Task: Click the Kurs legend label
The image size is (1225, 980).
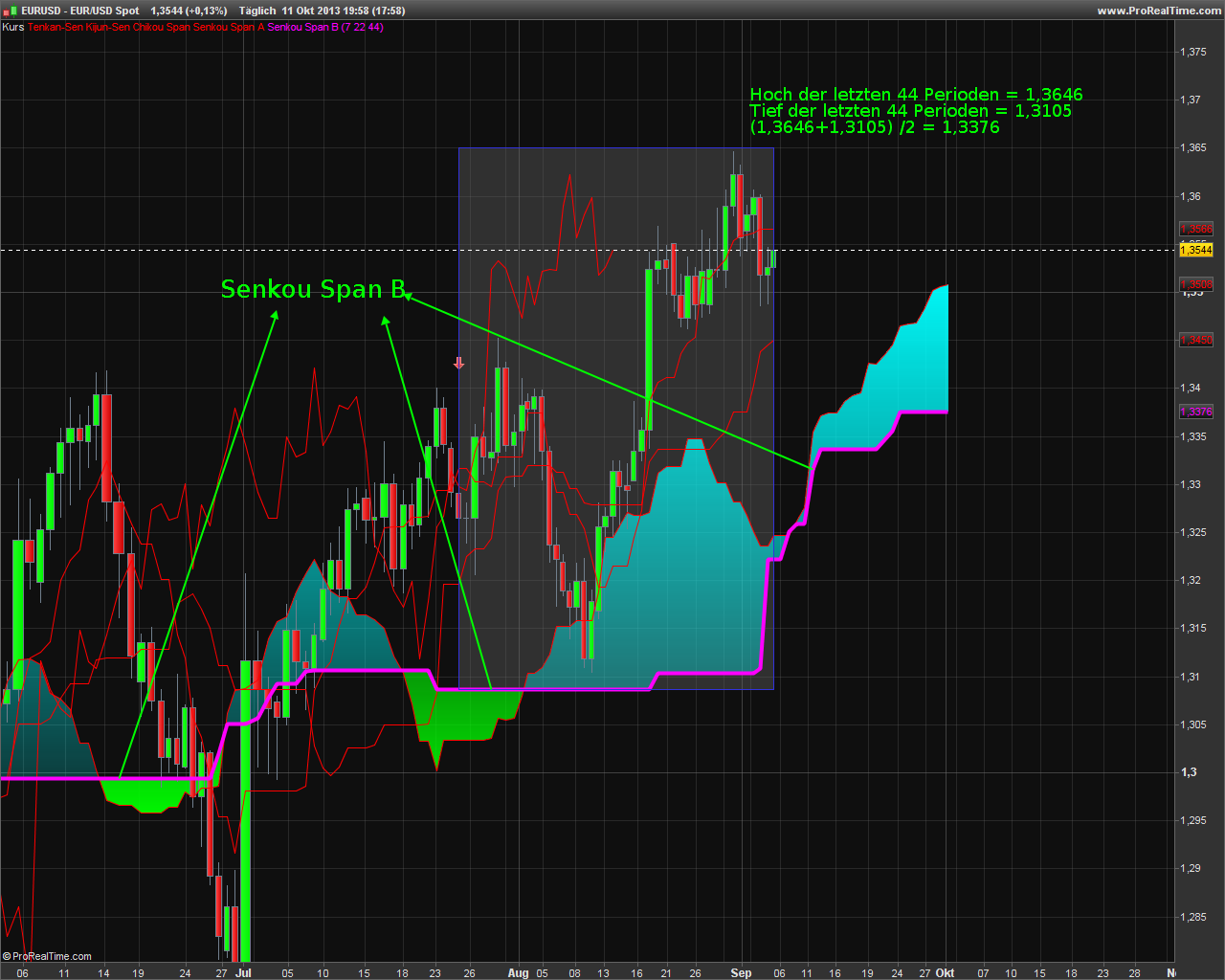Action: click(12, 27)
